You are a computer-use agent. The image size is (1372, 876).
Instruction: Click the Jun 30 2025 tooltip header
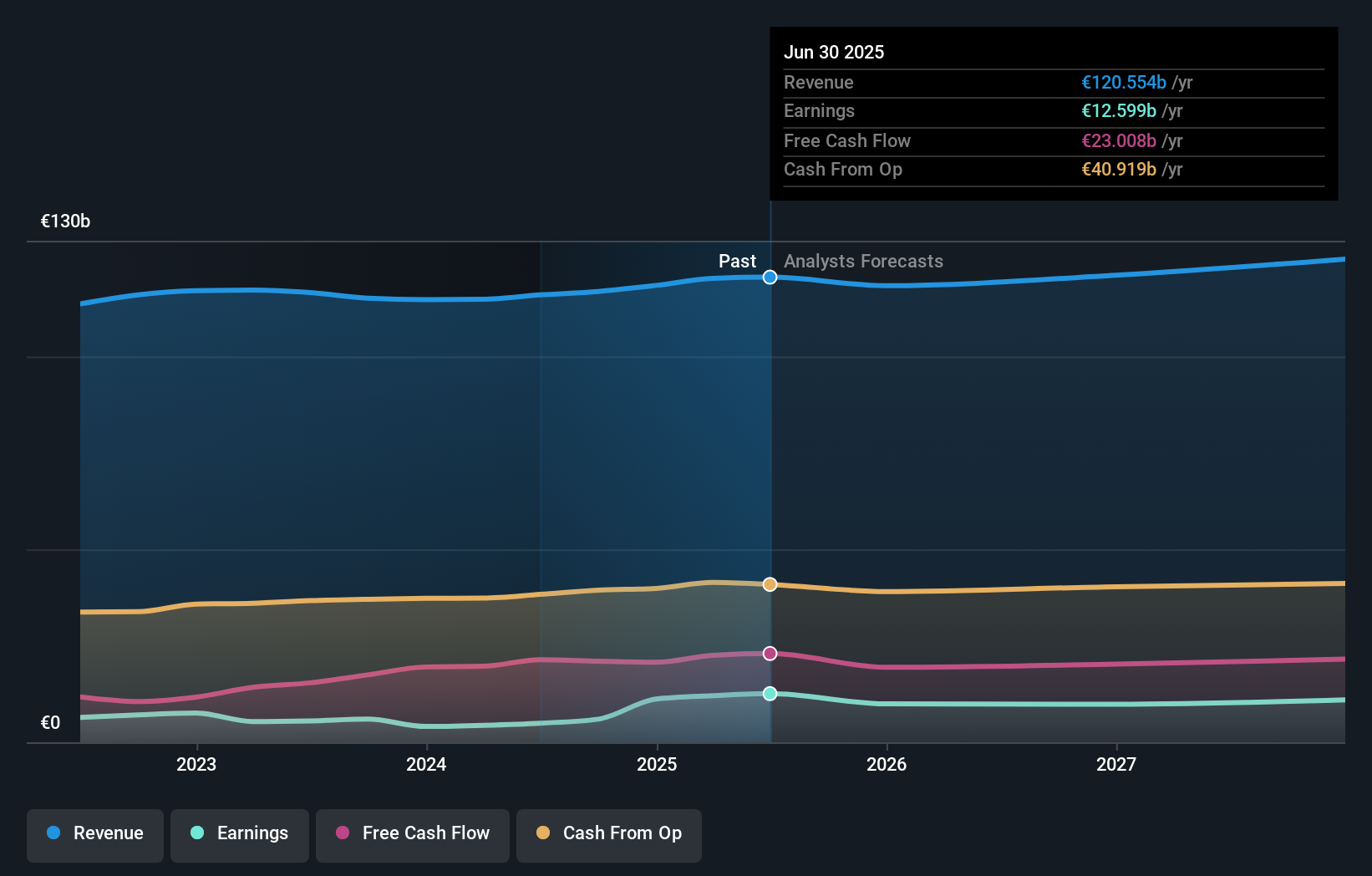click(834, 52)
